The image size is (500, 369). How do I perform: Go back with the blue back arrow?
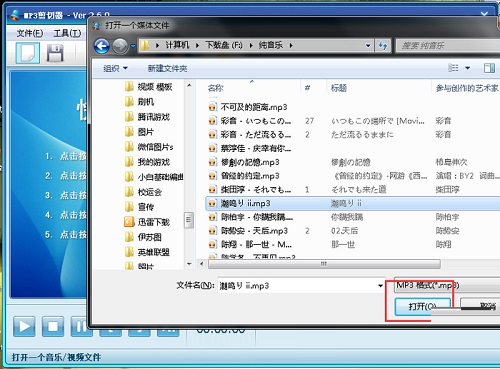tap(102, 46)
